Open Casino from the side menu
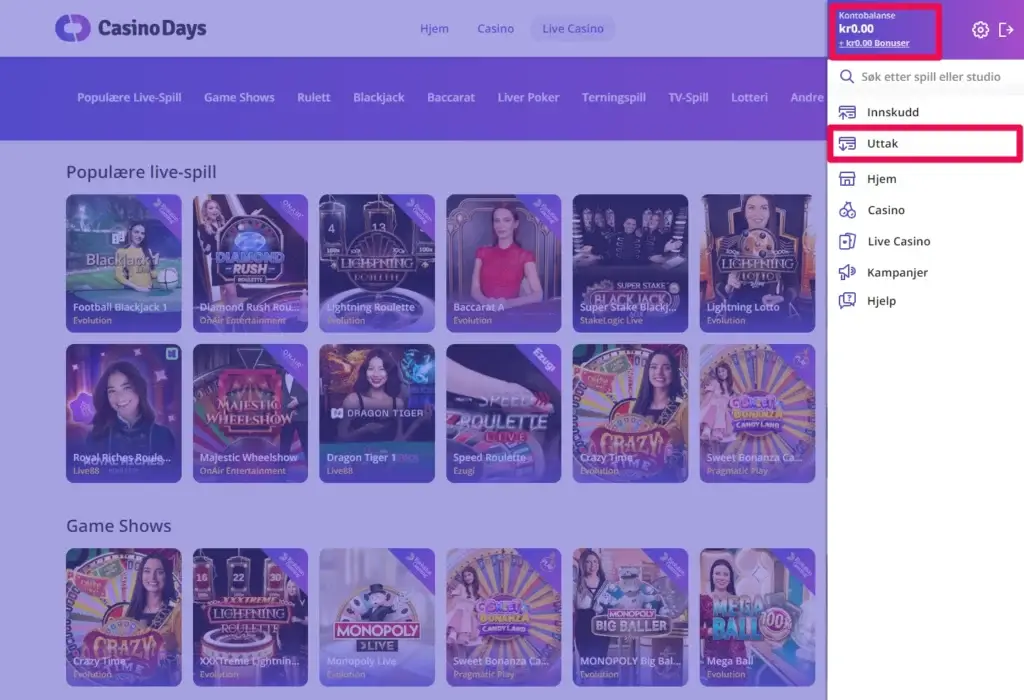Screen dimensions: 1024x700 (x=925, y=210)
